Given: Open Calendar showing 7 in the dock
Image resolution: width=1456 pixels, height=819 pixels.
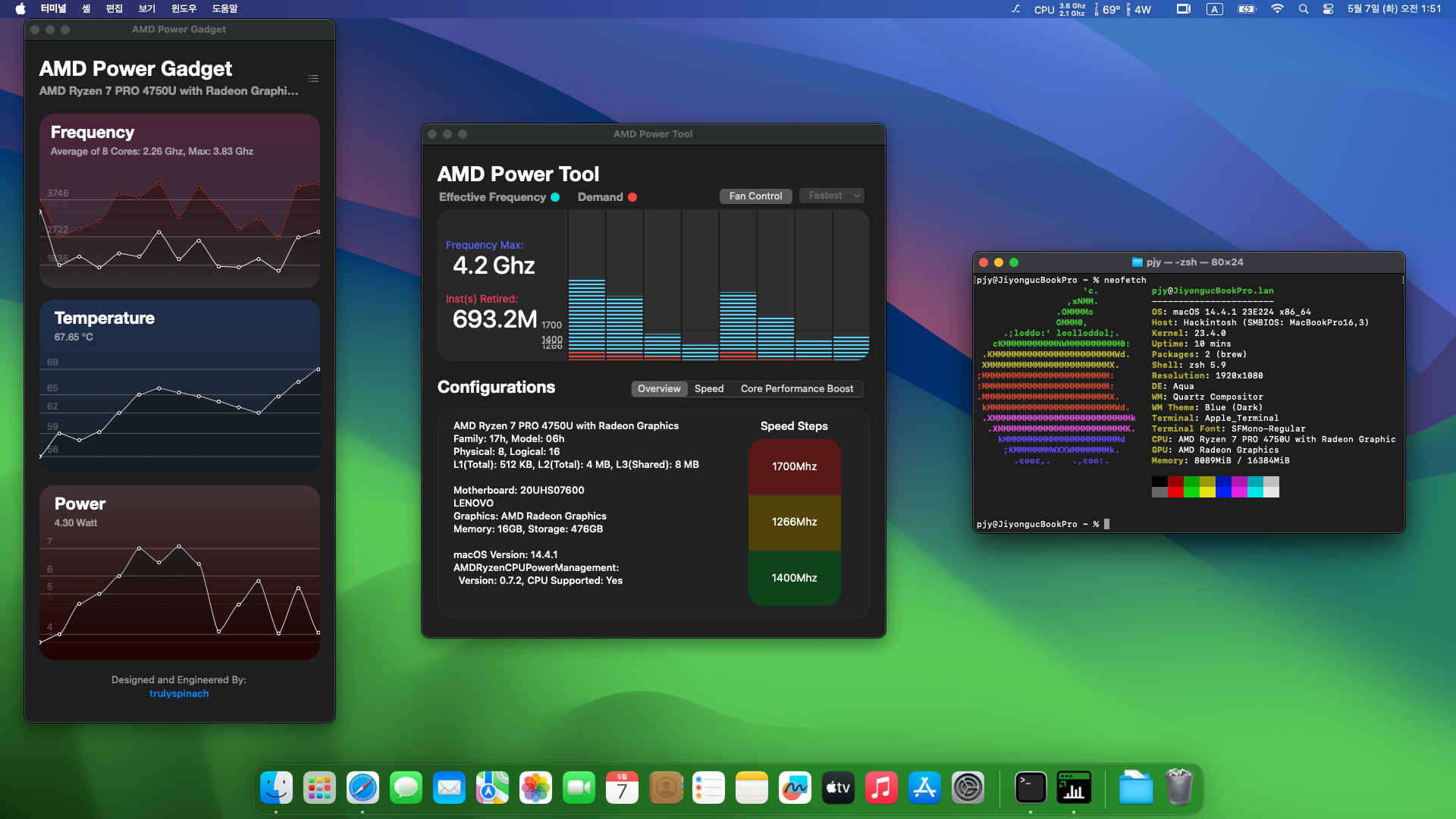Looking at the screenshot, I should click(622, 788).
